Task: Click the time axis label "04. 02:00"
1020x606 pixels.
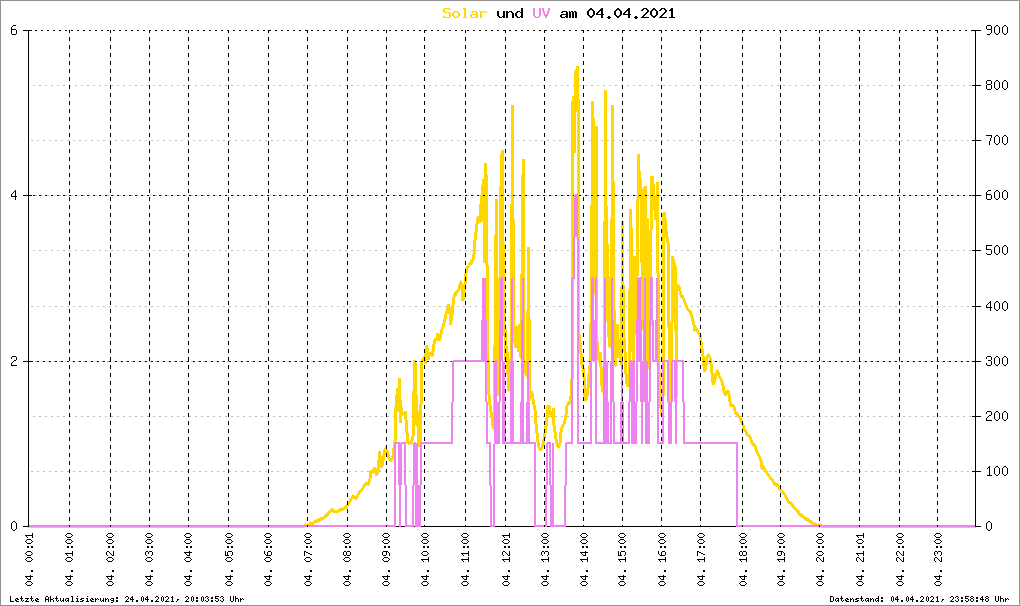Action: pos(110,560)
